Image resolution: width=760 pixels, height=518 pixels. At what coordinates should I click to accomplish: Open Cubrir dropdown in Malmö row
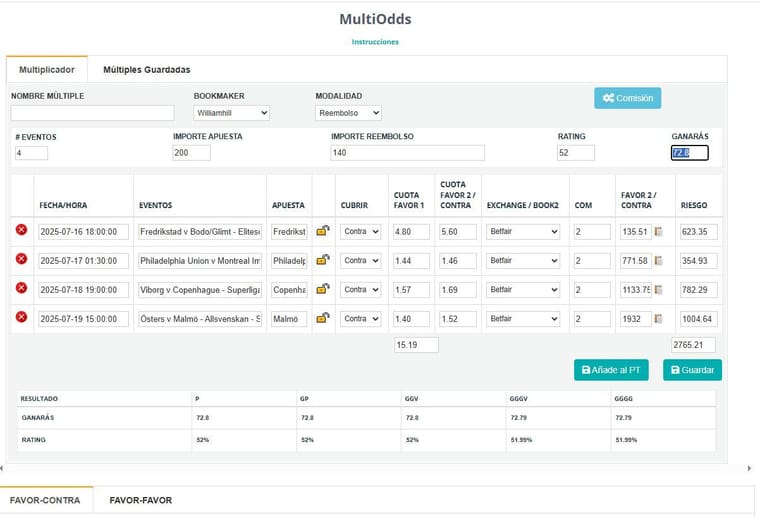[x=361, y=319]
